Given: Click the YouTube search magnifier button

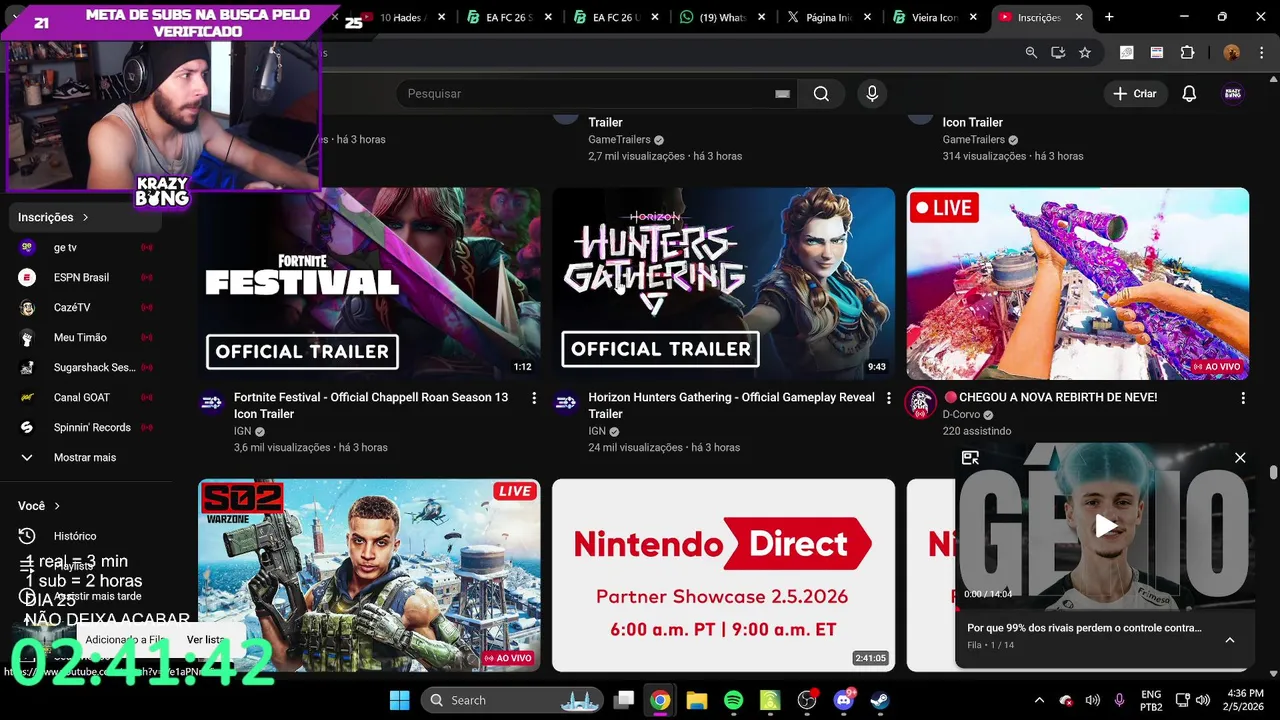Looking at the screenshot, I should pos(821,93).
